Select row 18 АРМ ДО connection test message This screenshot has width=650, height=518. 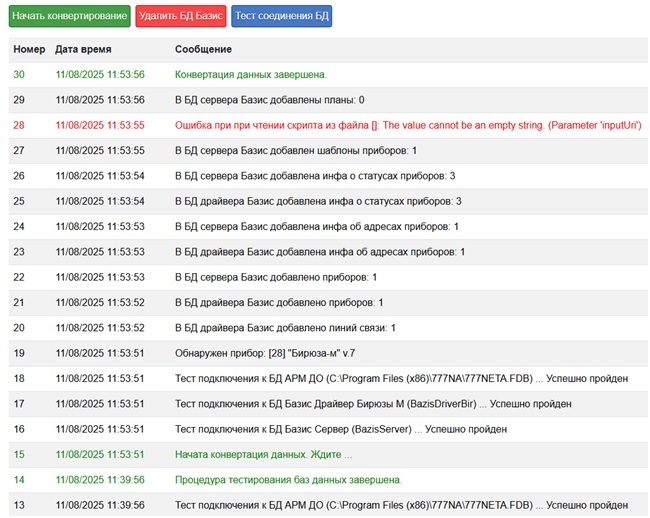click(400, 378)
